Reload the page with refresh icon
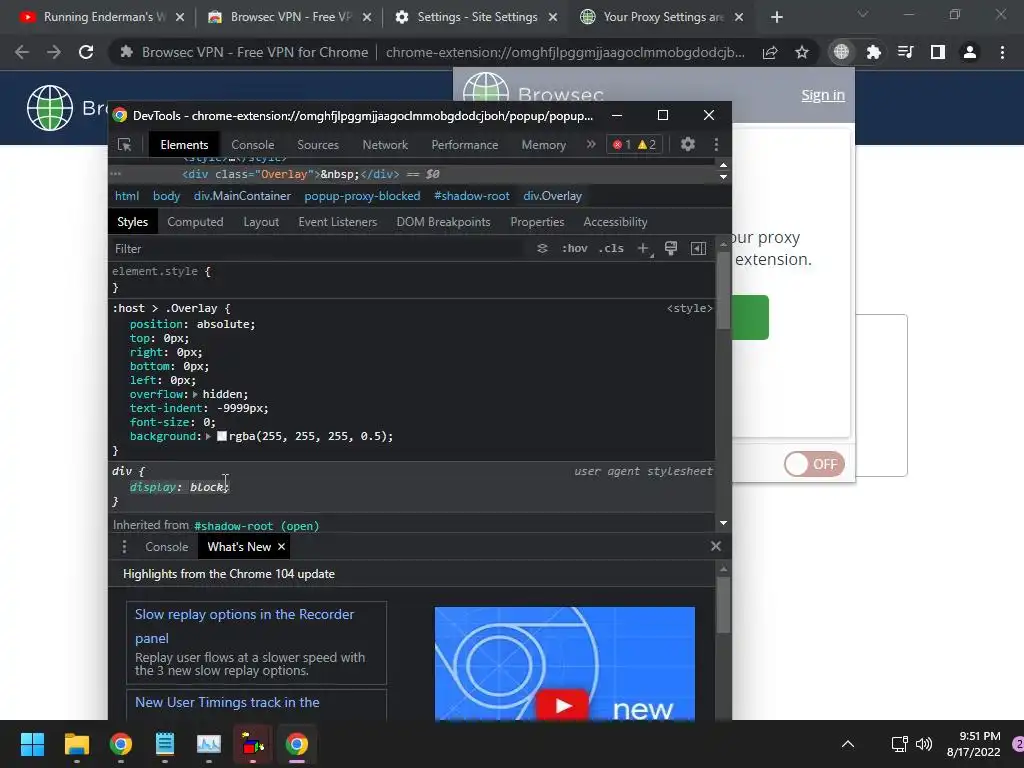This screenshot has height=768, width=1024. coord(86,52)
